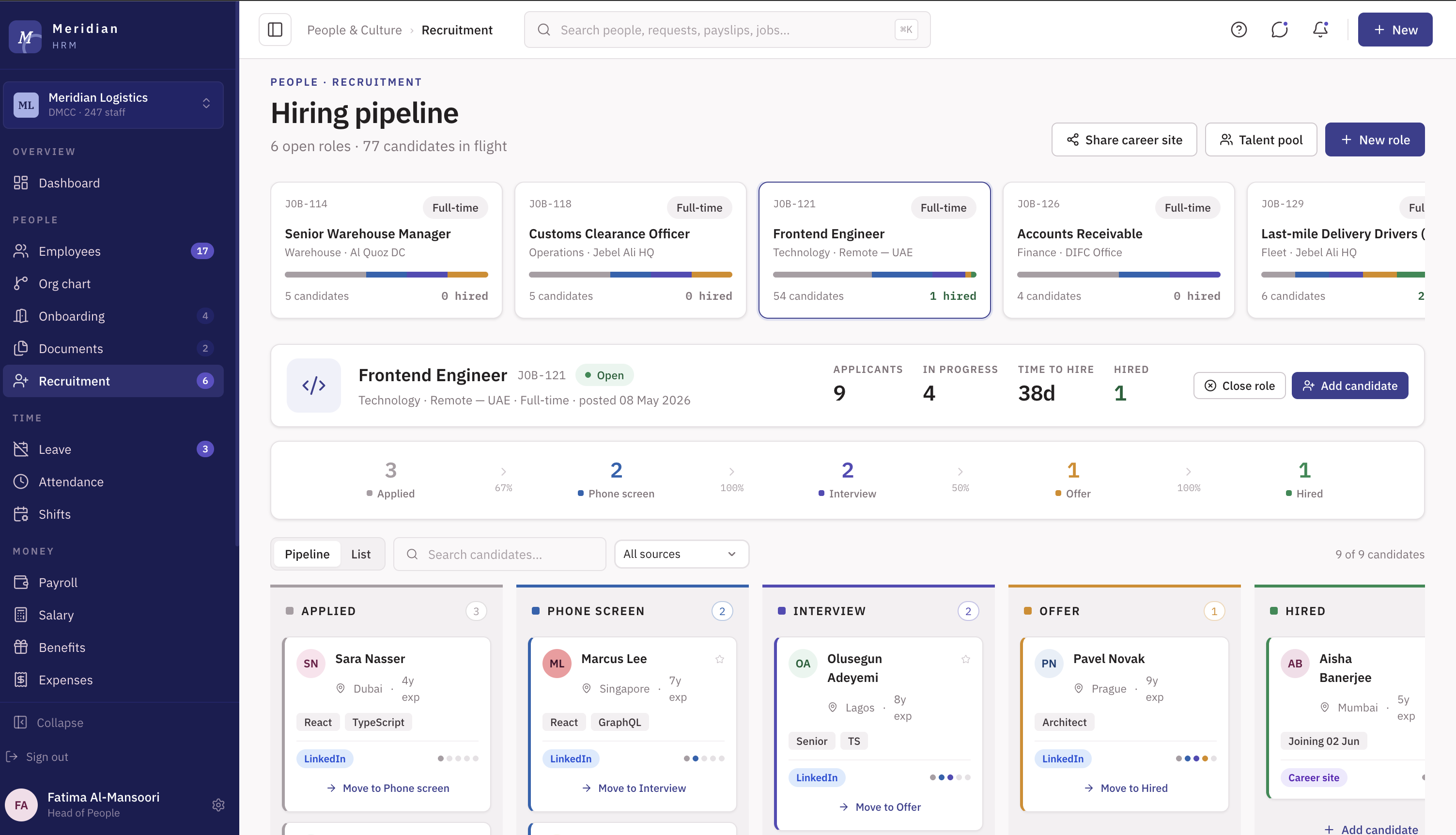Open Employees in sidebar
The height and width of the screenshot is (835, 1456).
113,251
